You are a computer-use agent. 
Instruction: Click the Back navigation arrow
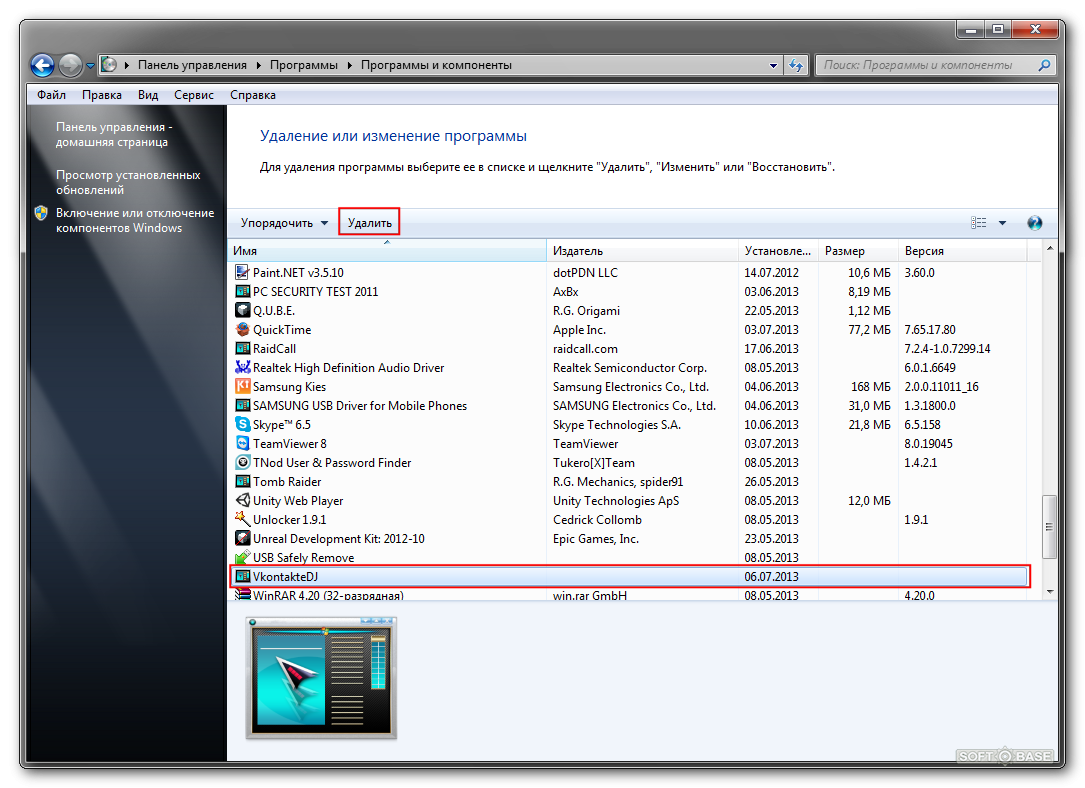[x=42, y=65]
